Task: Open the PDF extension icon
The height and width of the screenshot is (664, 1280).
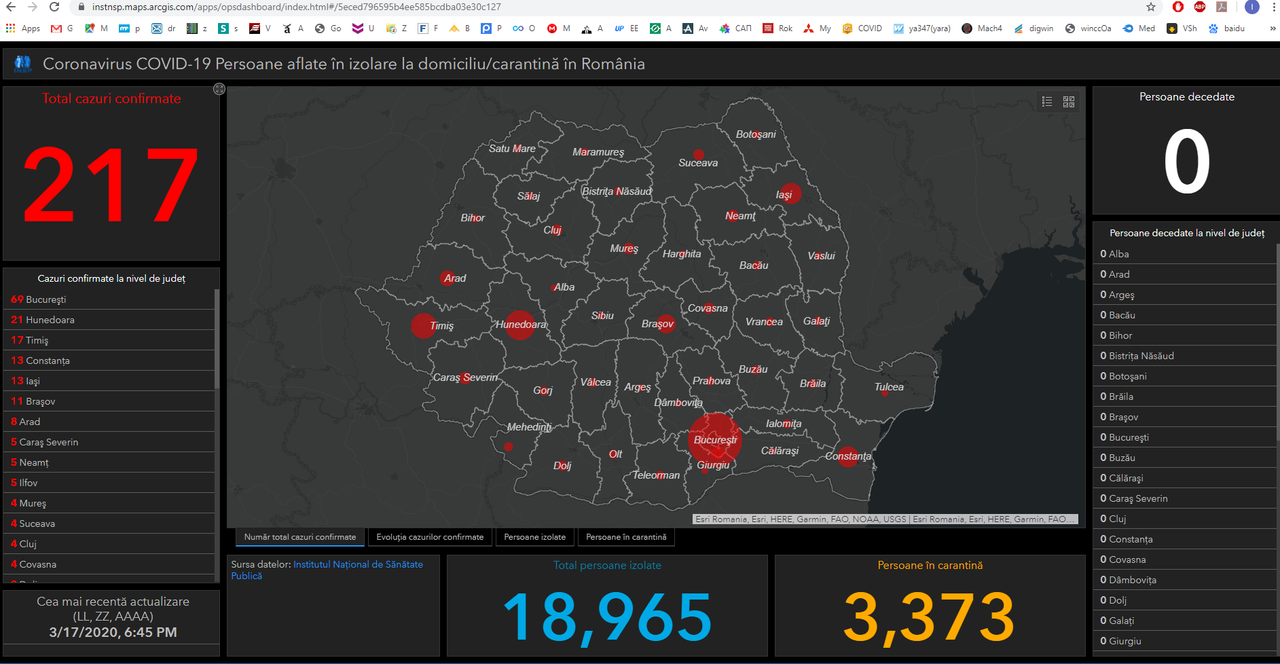Action: (1222, 7)
